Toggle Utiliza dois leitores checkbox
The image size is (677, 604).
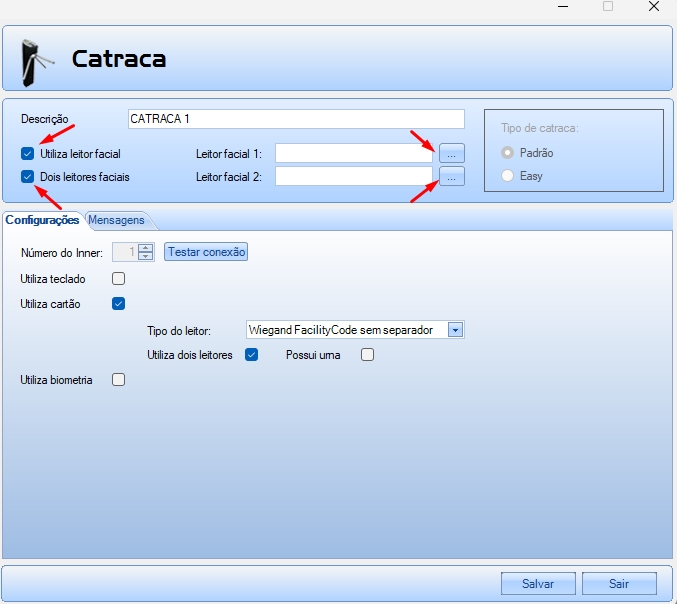click(252, 354)
